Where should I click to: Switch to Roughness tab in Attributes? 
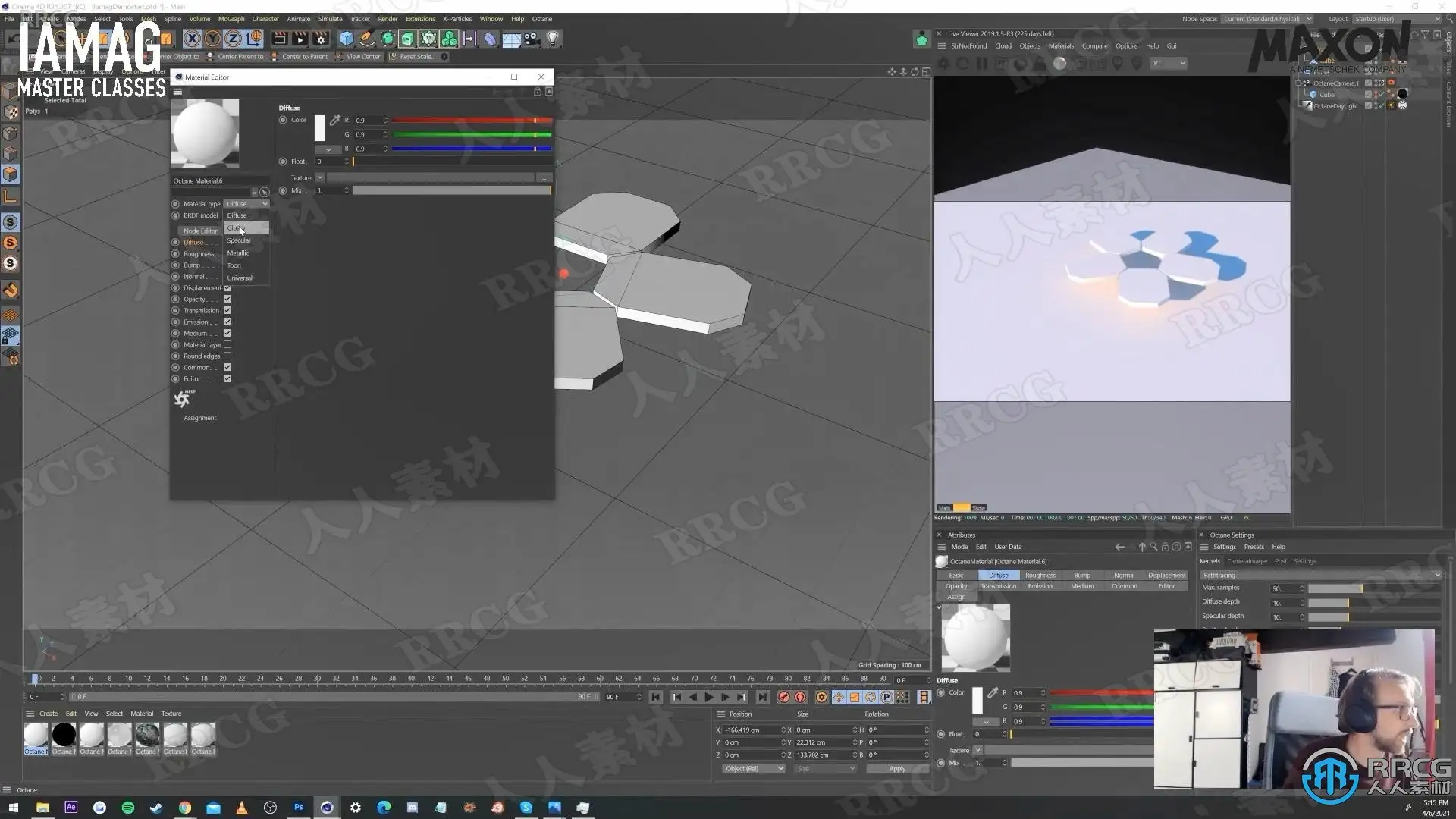[1040, 575]
